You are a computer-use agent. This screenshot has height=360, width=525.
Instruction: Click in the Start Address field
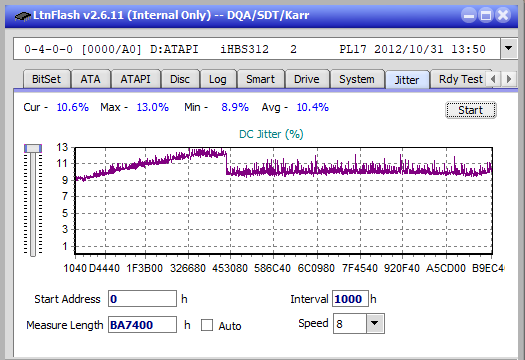(x=142, y=299)
